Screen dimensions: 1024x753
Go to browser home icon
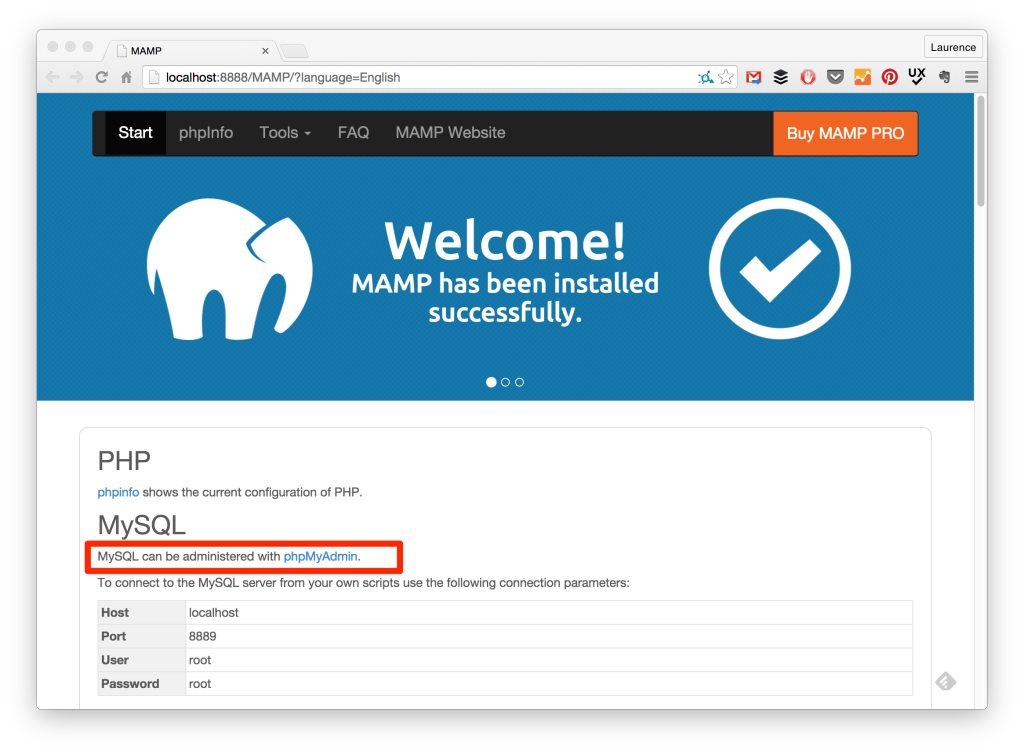click(127, 77)
